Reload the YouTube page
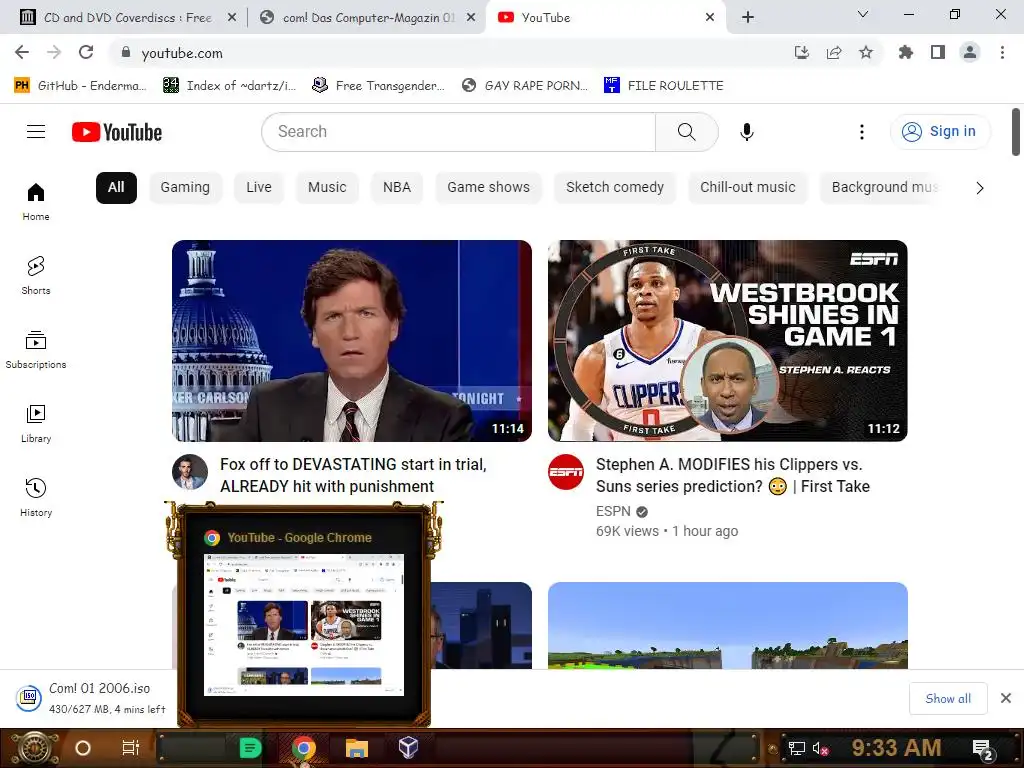Viewport: 1024px width, 768px height. 86,52
